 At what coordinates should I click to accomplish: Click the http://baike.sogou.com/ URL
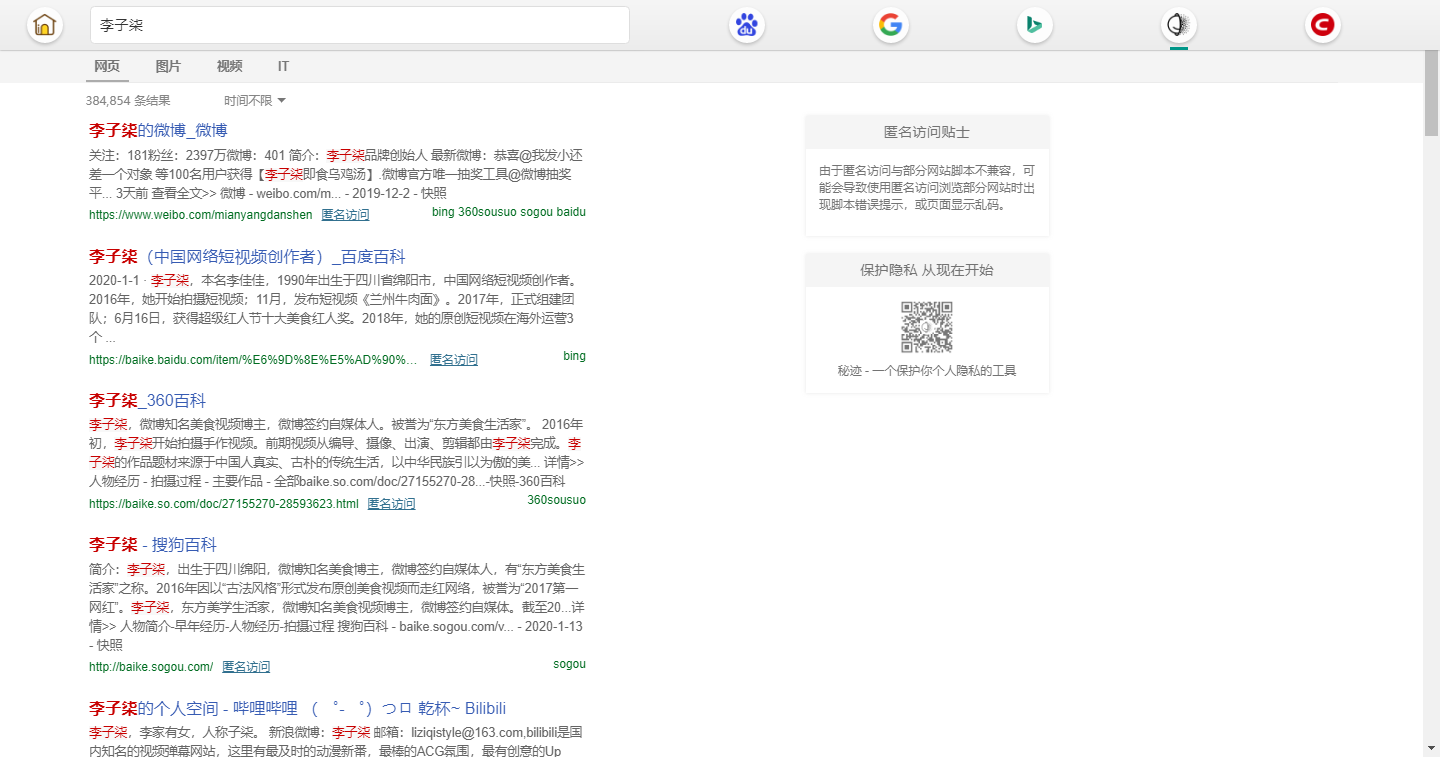151,667
